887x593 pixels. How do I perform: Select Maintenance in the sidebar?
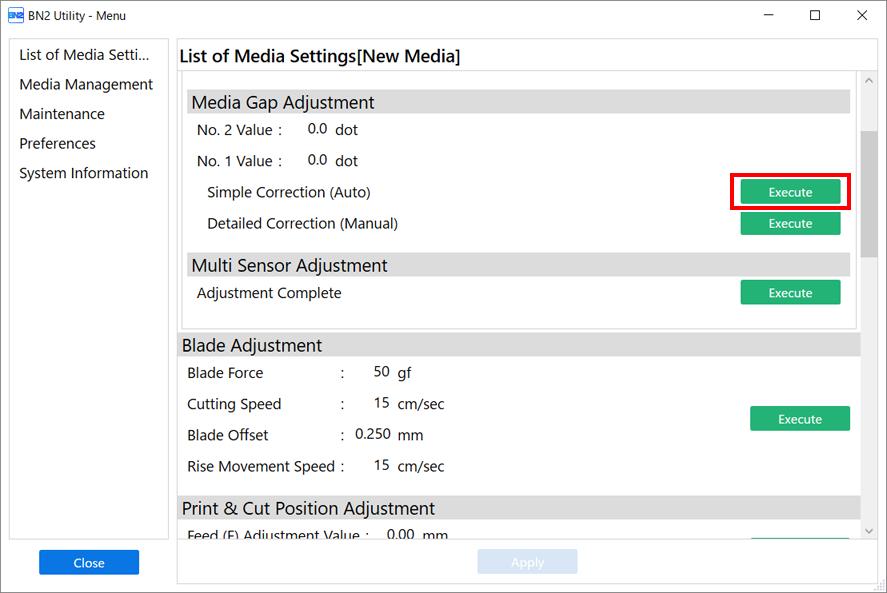62,114
